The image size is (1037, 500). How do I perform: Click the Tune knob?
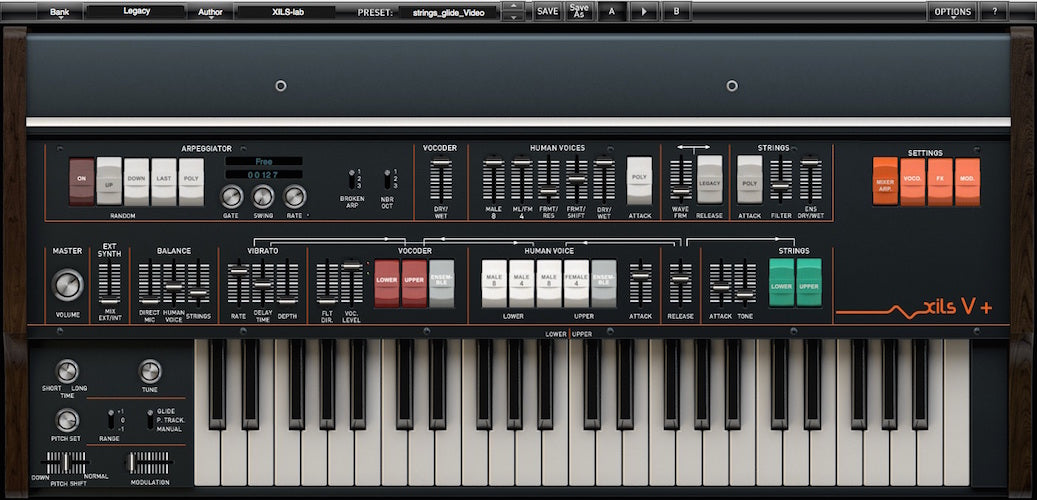150,371
